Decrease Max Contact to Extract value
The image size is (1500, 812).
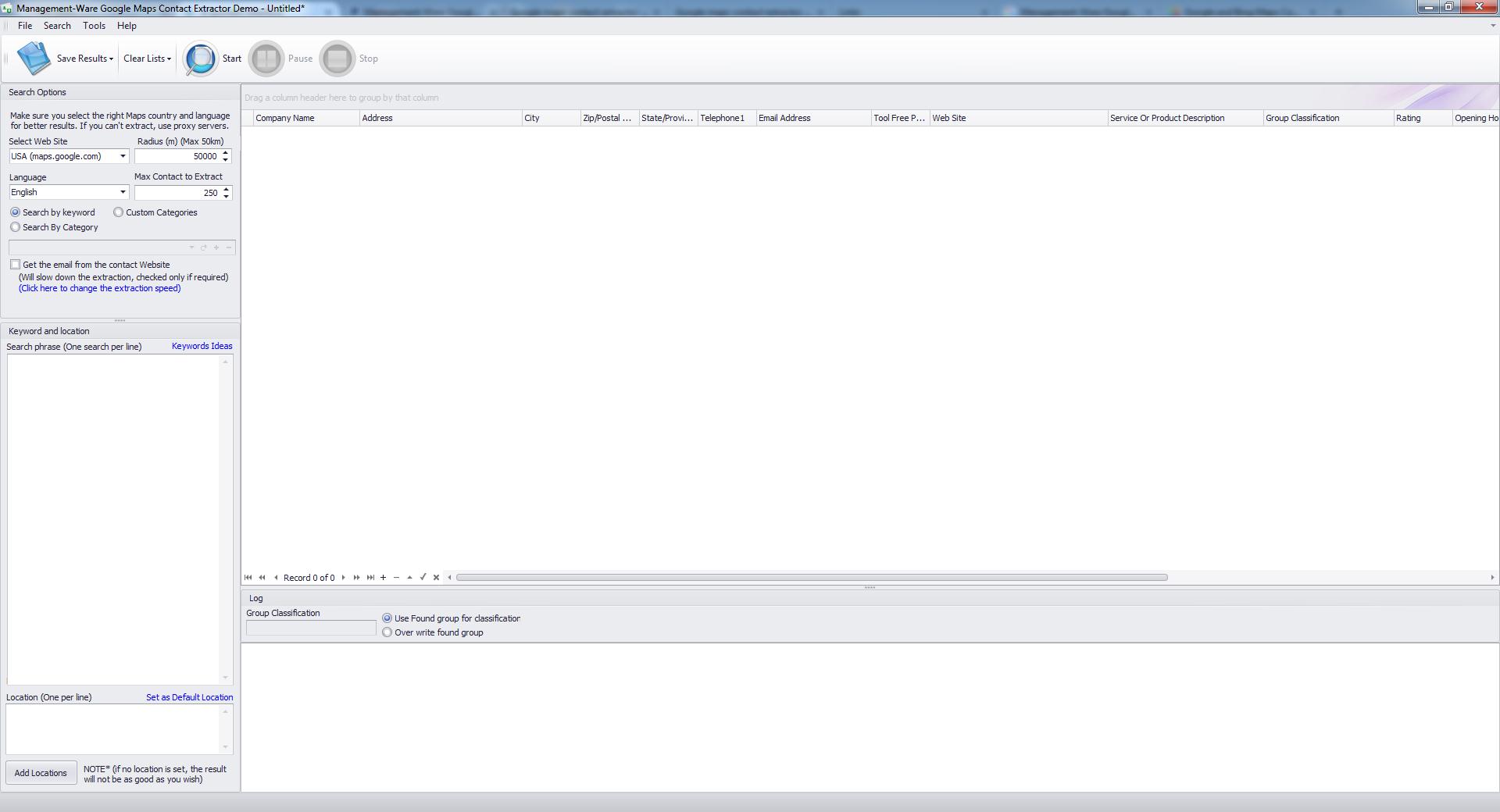click(226, 196)
